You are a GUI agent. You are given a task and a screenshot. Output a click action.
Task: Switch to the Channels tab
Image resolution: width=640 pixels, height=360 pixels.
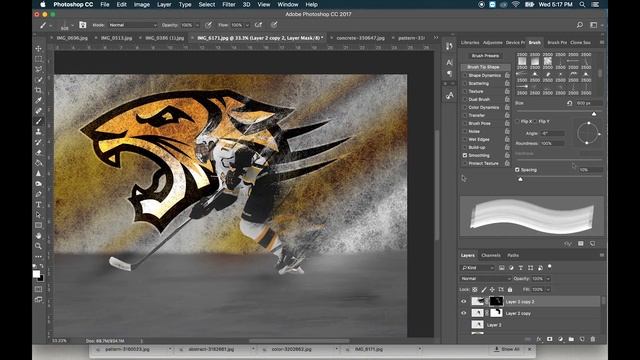click(491, 256)
